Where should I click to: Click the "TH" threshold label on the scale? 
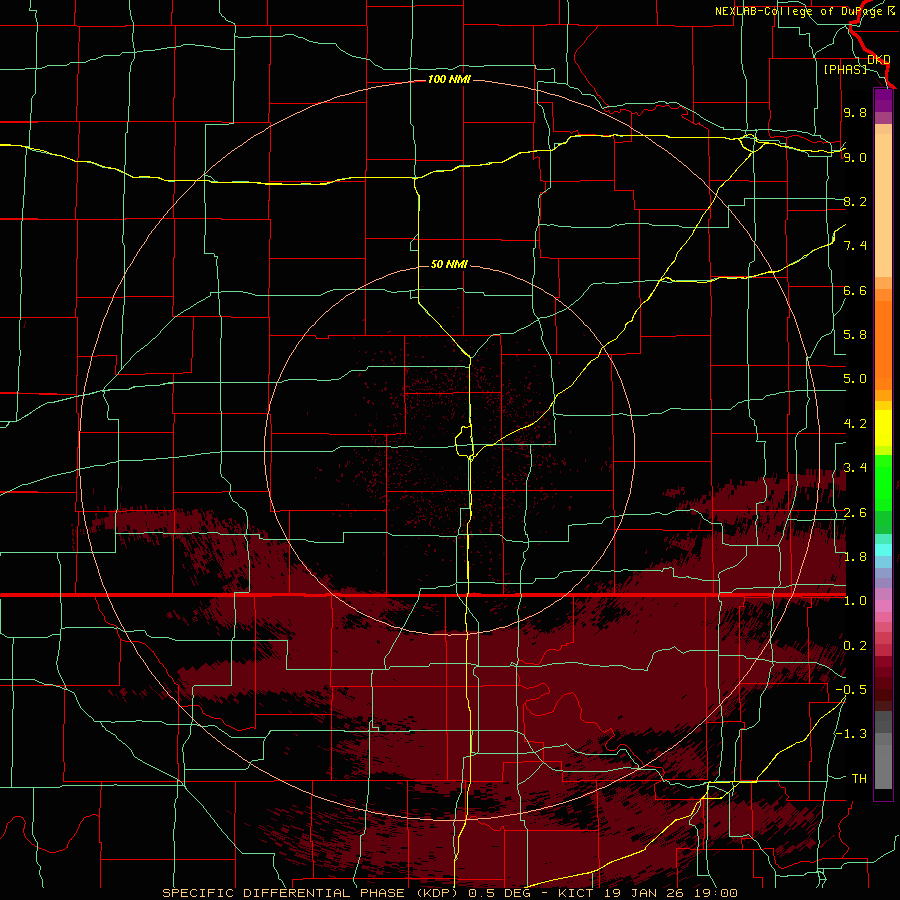pyautogui.click(x=859, y=779)
